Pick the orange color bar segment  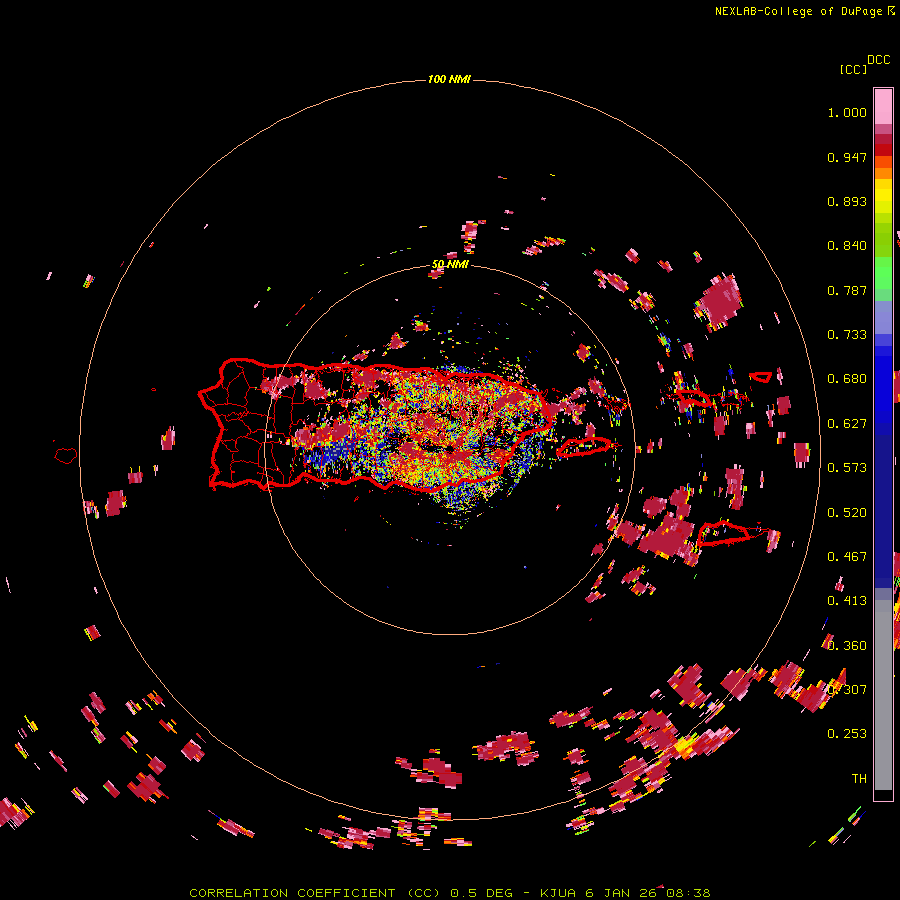(883, 173)
